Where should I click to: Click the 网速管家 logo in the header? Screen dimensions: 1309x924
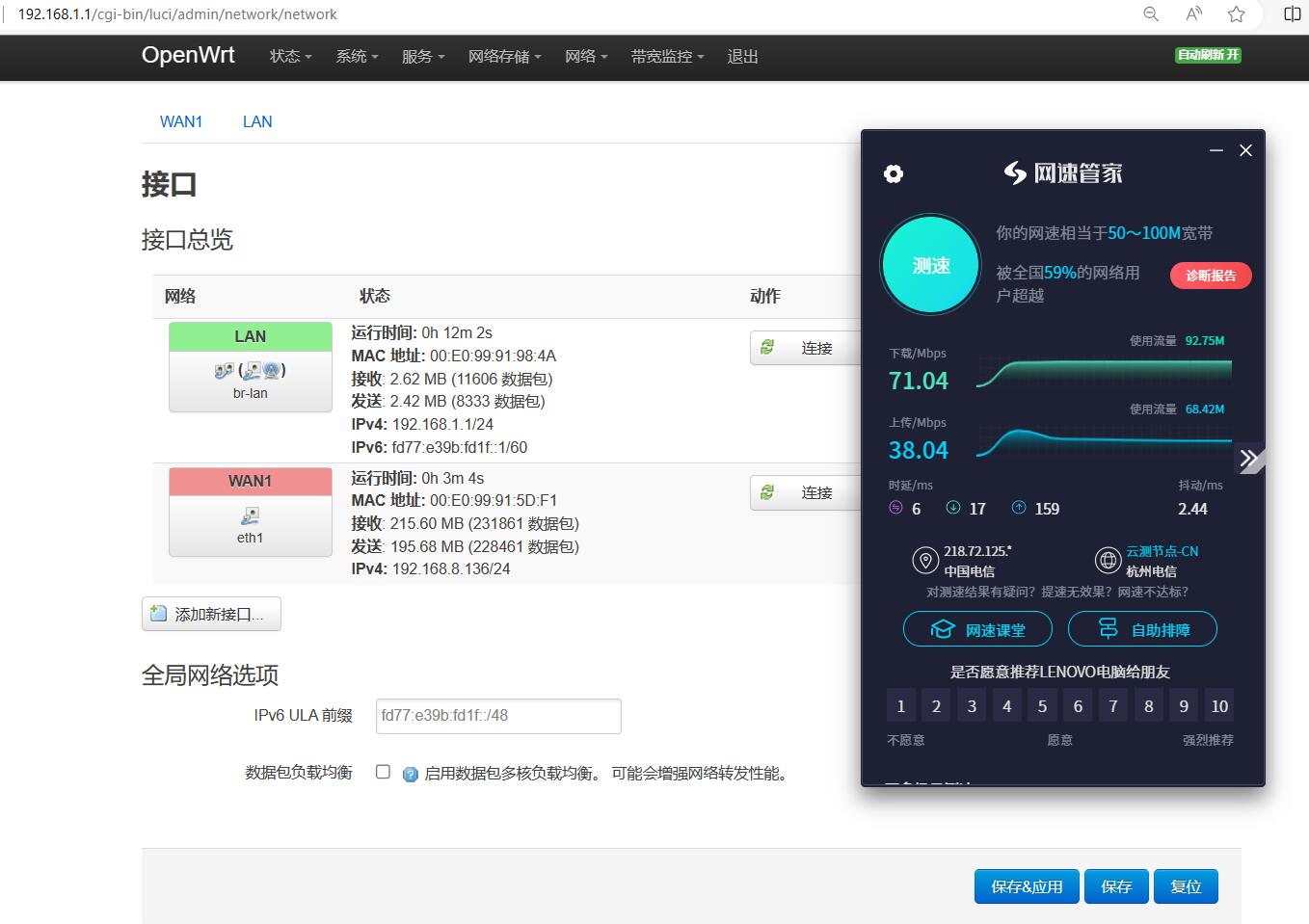coord(1063,173)
